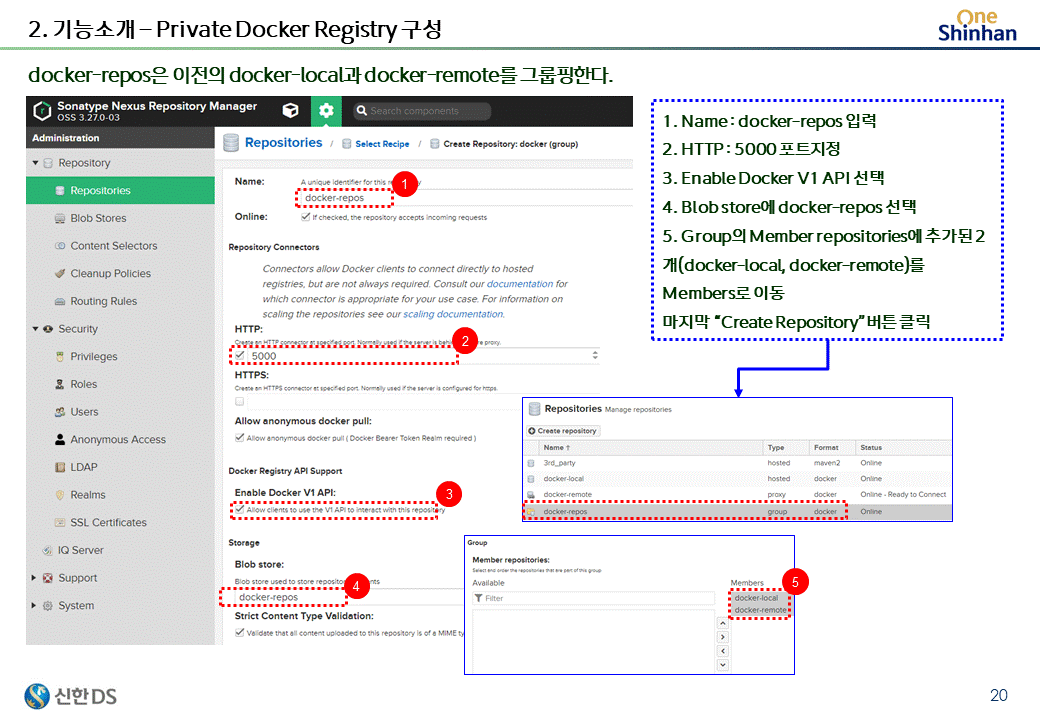This screenshot has height=720, width=1040.
Task: Click the IQ Server icon
Action: click(48, 550)
